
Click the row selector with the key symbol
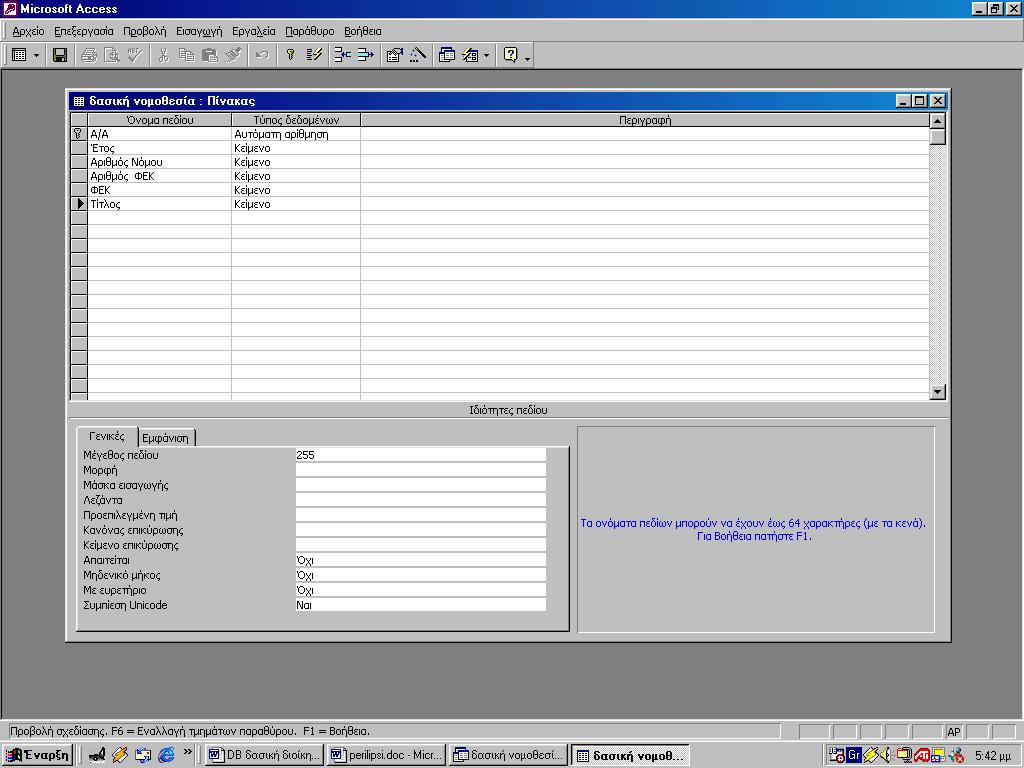[78, 134]
